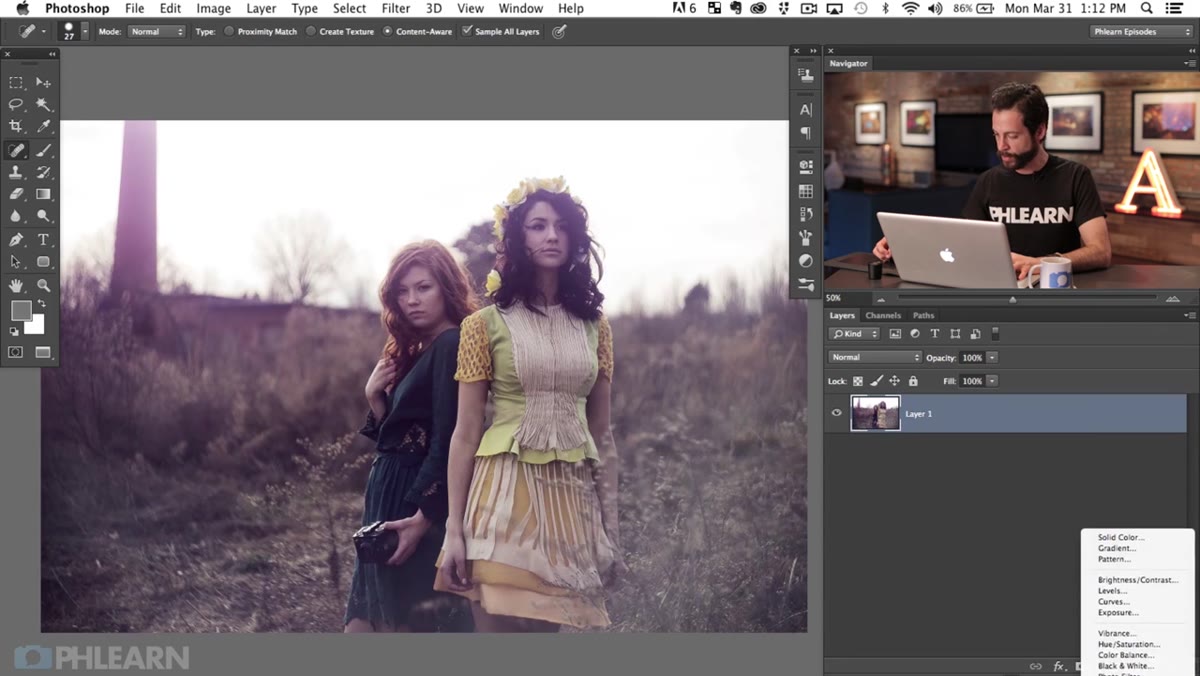
Task: Open the Layers panel flyout menu
Action: click(x=1188, y=315)
